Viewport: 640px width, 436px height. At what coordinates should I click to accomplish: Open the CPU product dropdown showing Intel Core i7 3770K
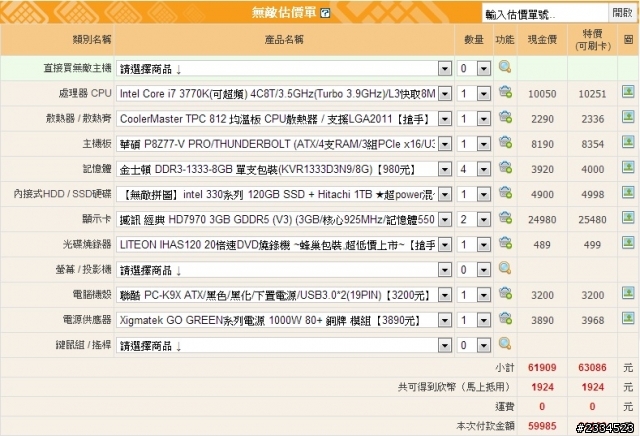tap(284, 94)
